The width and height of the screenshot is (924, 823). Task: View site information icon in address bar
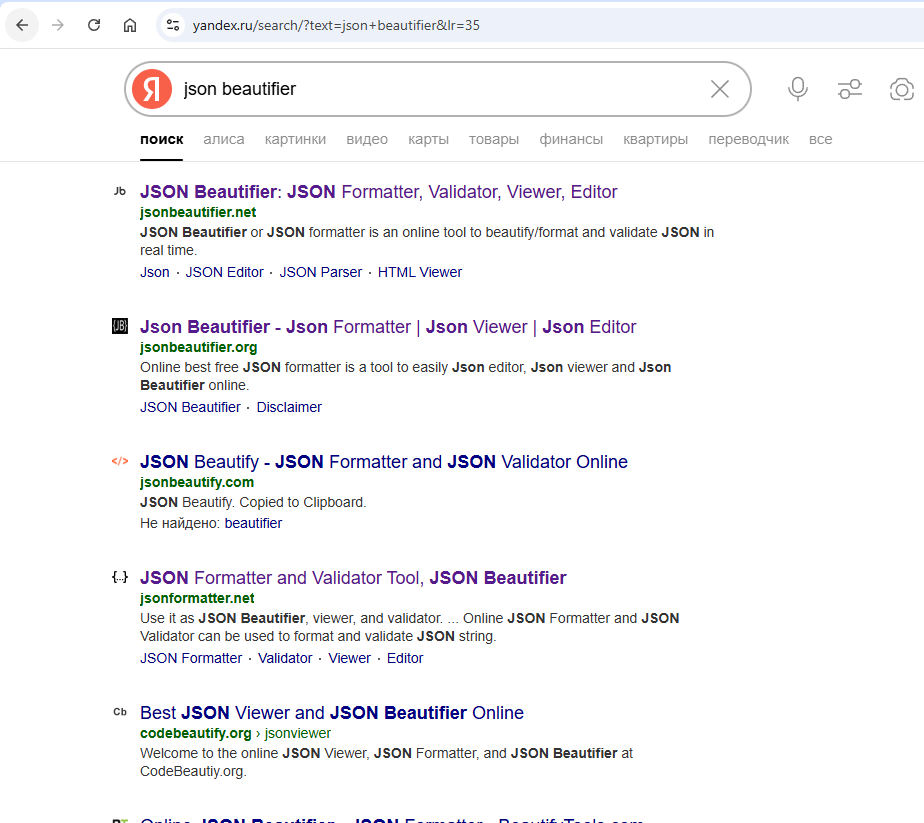coord(173,25)
